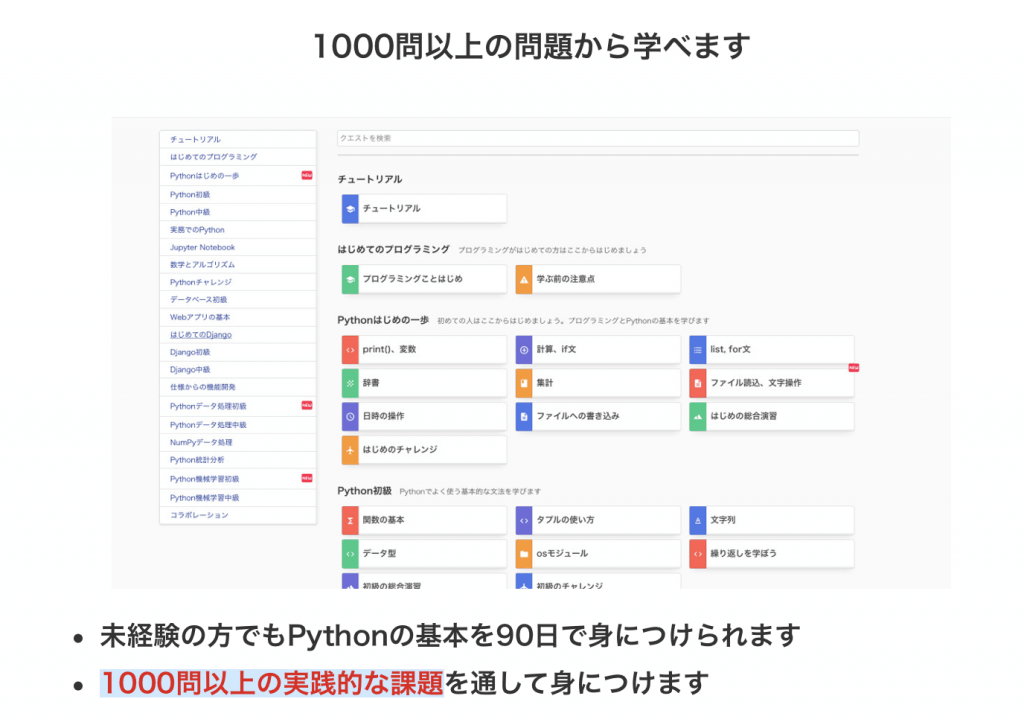The height and width of the screenshot is (725, 1024).
Task: Open コラボレーション in the sidebar list
Action: coord(199,515)
